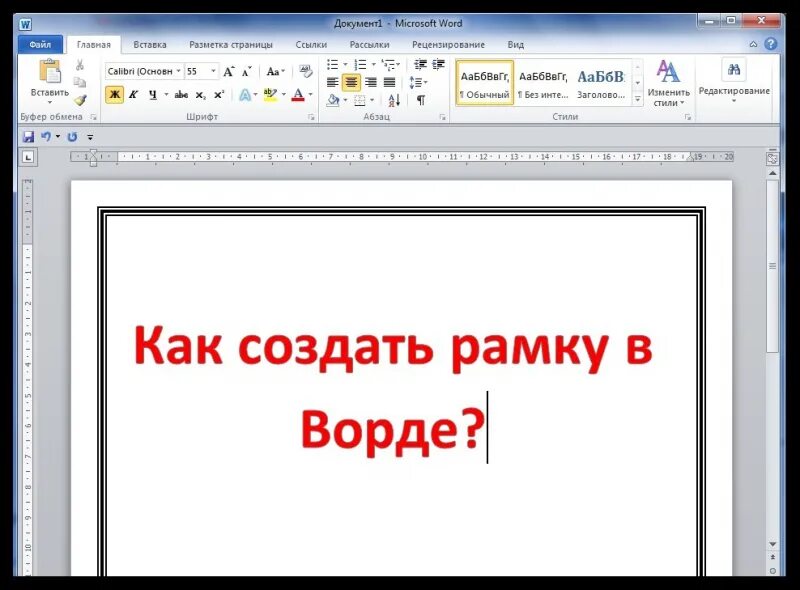Align text left
Image resolution: width=800 pixels, height=590 pixels.
(x=332, y=82)
